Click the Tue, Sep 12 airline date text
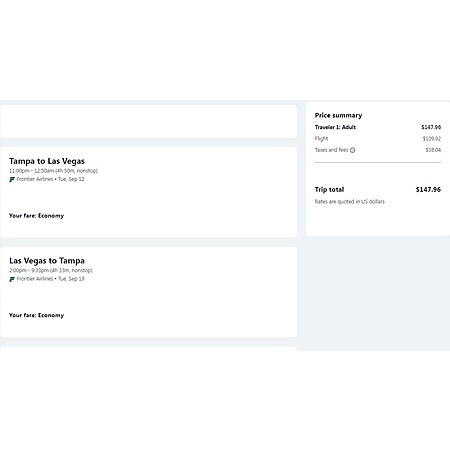 pos(71,179)
